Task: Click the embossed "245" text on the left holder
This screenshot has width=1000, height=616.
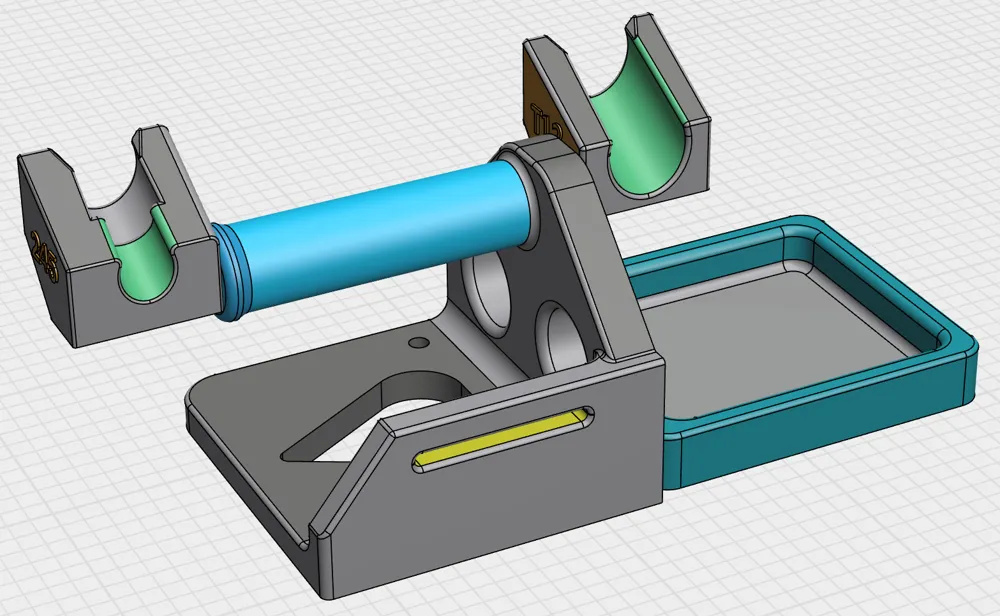Action: click(45, 258)
